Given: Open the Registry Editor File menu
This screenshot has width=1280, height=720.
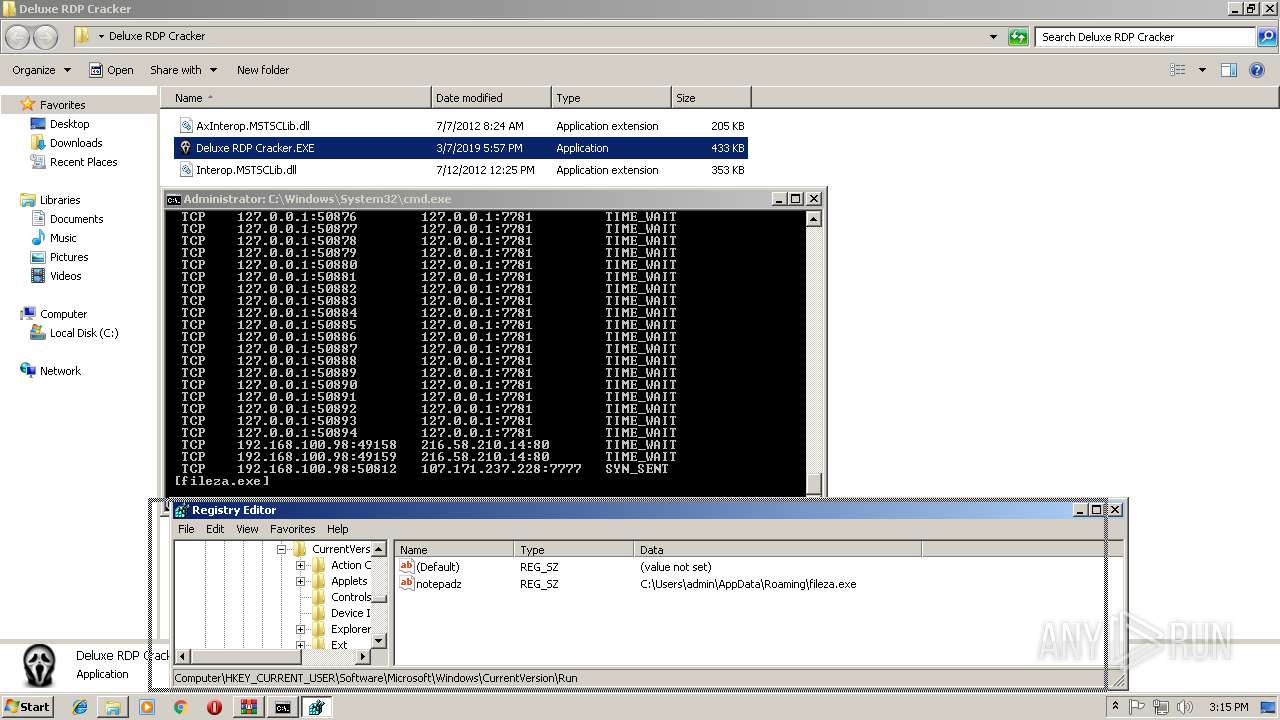Looking at the screenshot, I should tap(186, 529).
